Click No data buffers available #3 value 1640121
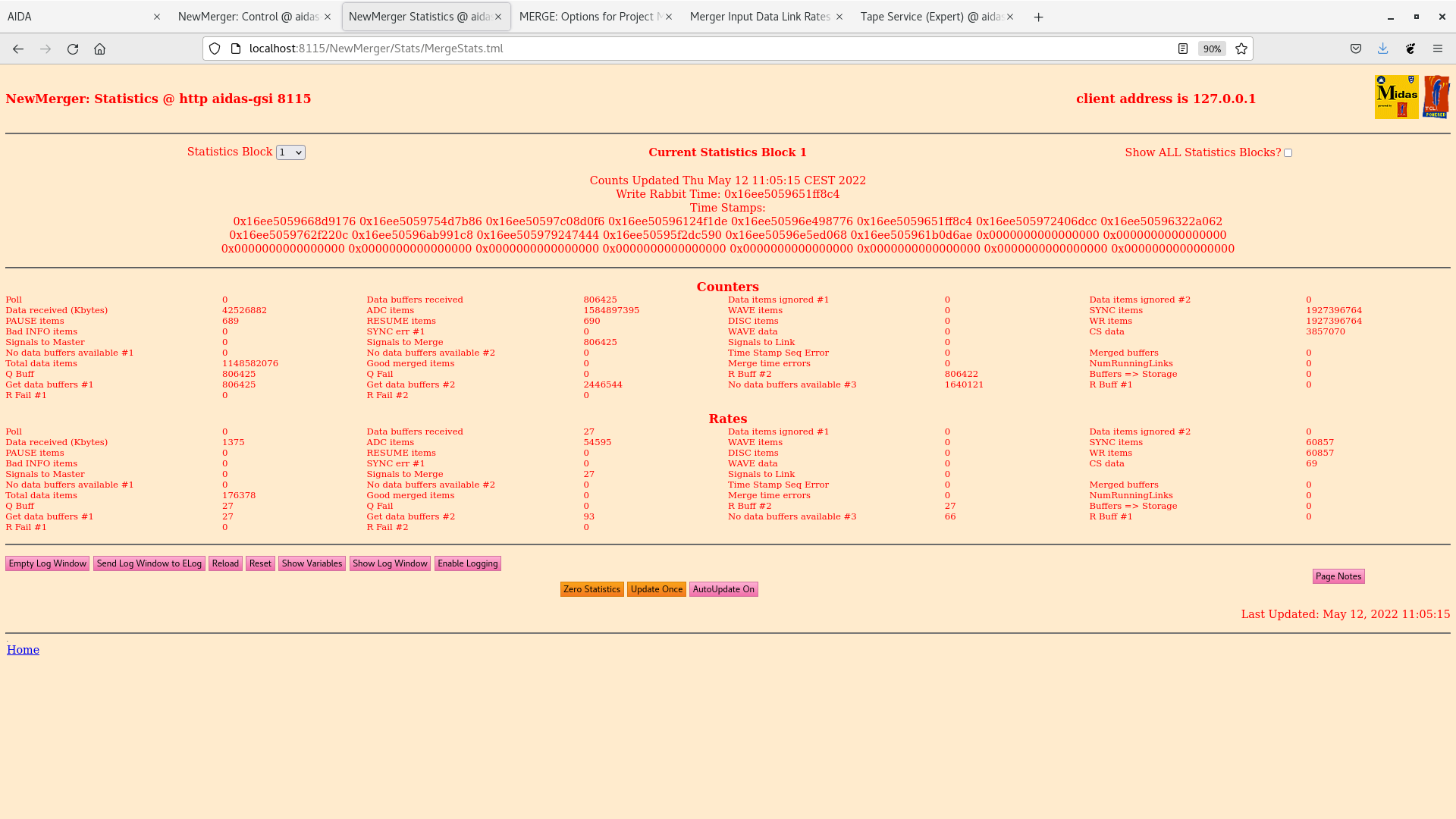 point(964,384)
